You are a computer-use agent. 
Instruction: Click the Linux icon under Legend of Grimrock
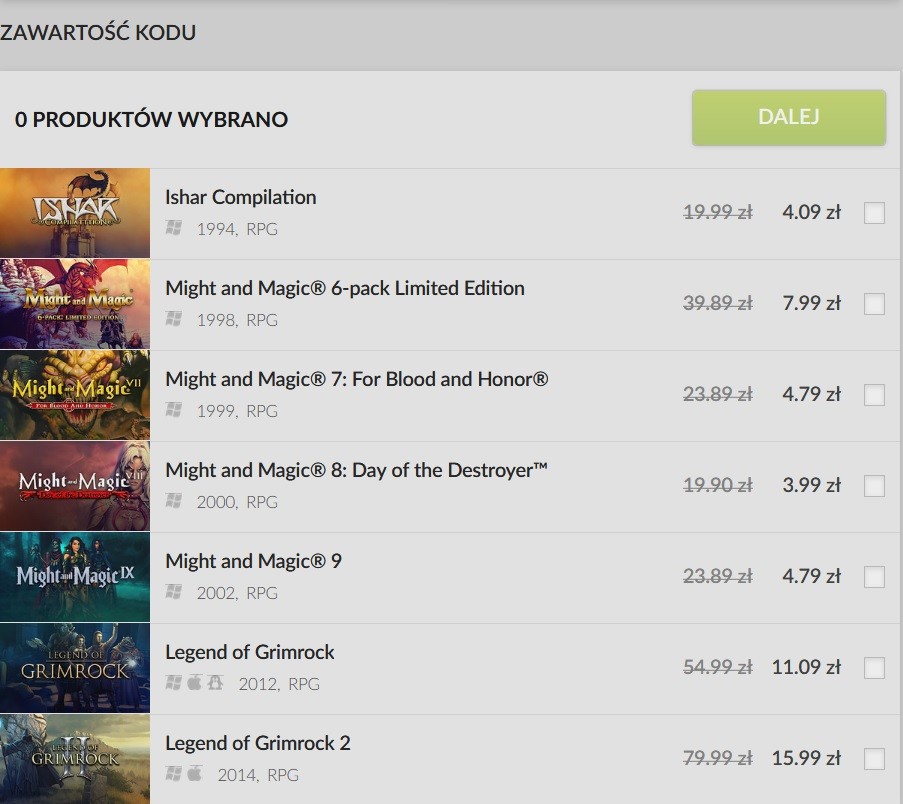[215, 683]
